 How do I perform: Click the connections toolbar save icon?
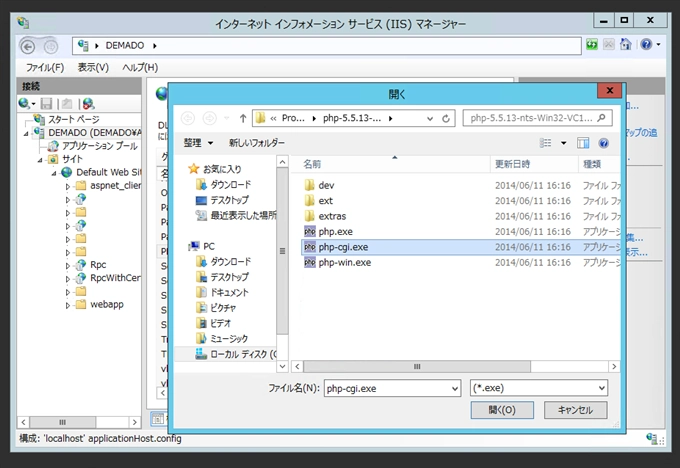click(46, 104)
